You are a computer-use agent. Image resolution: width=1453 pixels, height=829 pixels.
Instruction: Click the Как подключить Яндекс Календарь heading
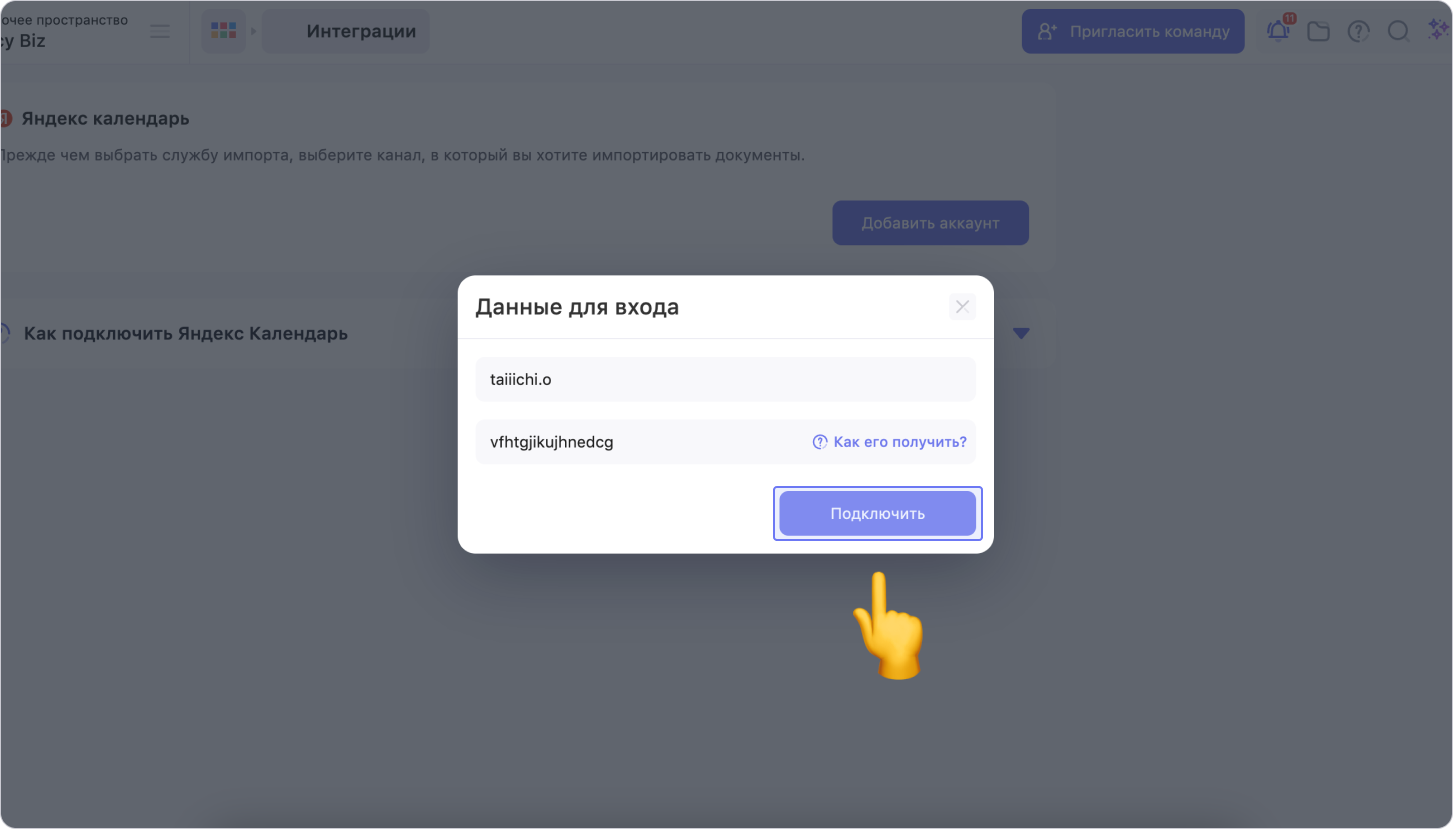pyautogui.click(x=186, y=333)
